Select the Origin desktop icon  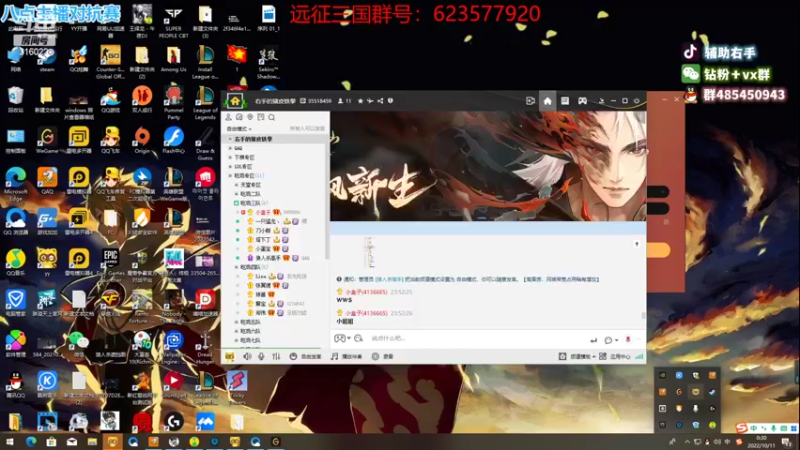[x=142, y=141]
